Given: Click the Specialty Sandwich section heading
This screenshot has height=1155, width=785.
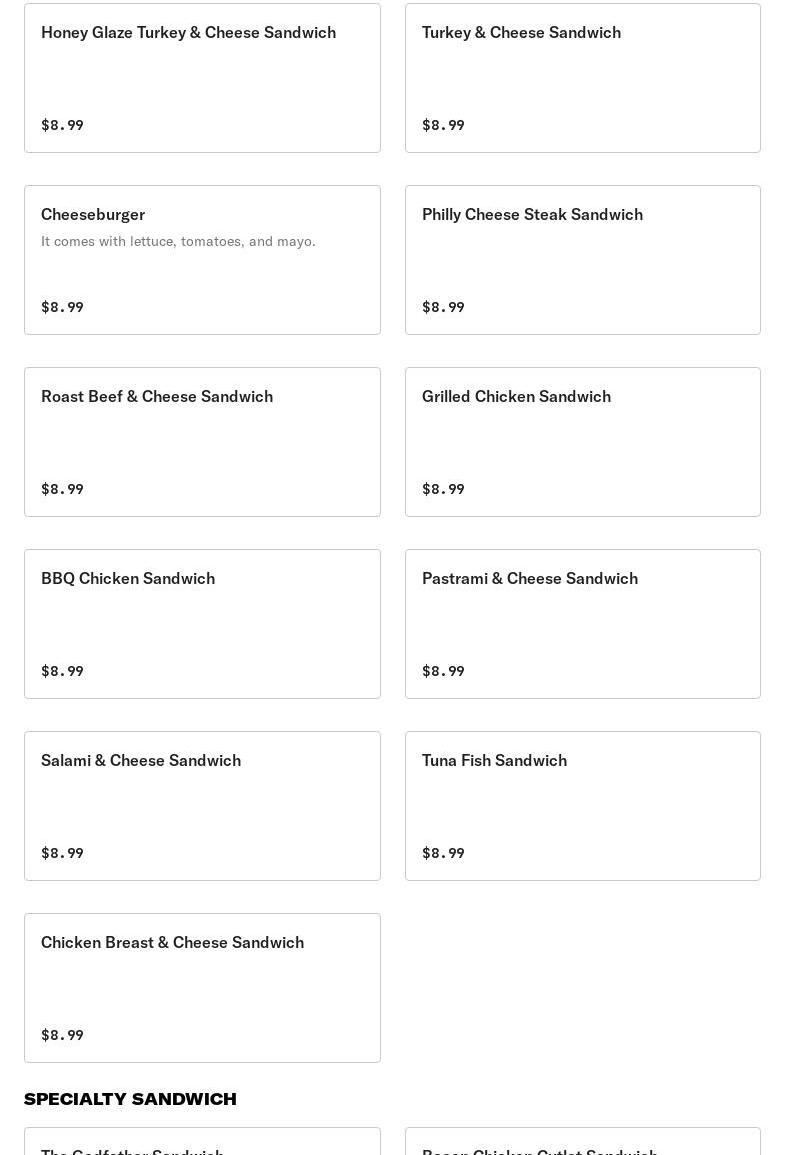Looking at the screenshot, I should pyautogui.click(x=130, y=1099).
